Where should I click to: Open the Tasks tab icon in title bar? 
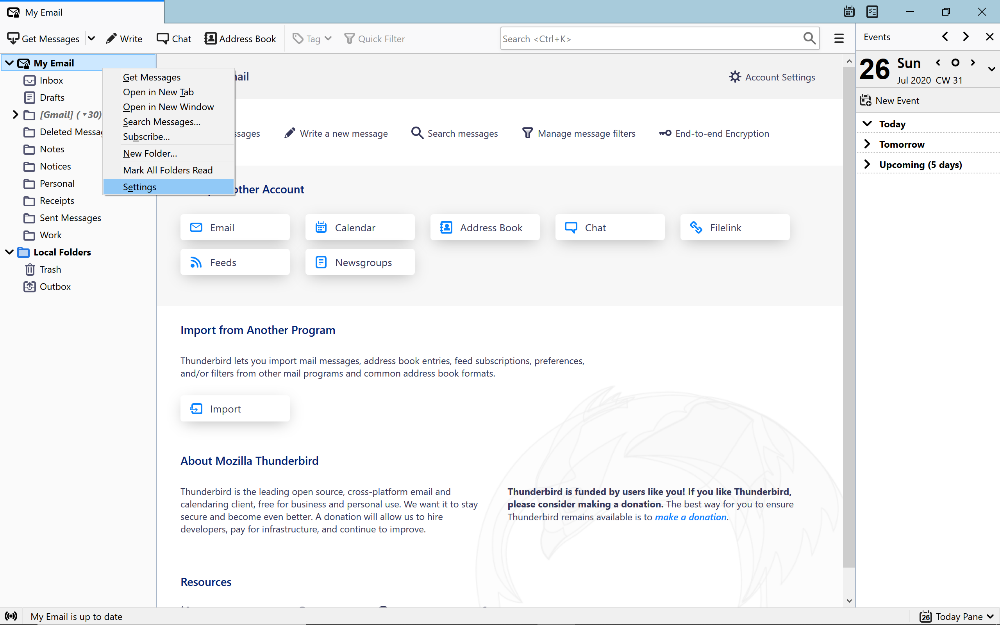click(x=872, y=11)
